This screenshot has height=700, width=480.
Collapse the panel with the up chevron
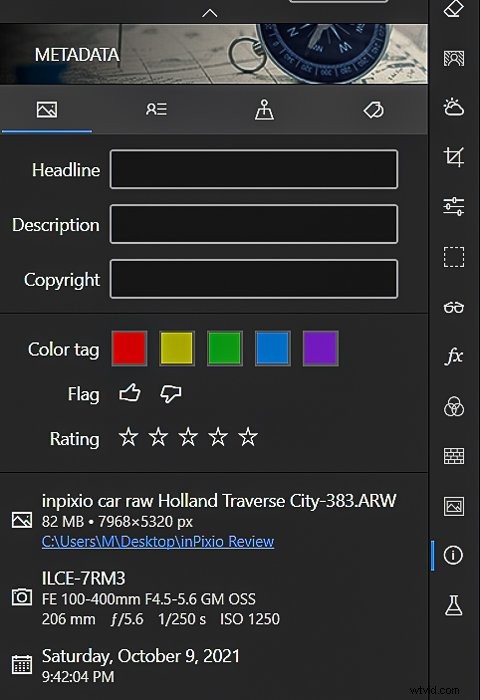pos(209,13)
